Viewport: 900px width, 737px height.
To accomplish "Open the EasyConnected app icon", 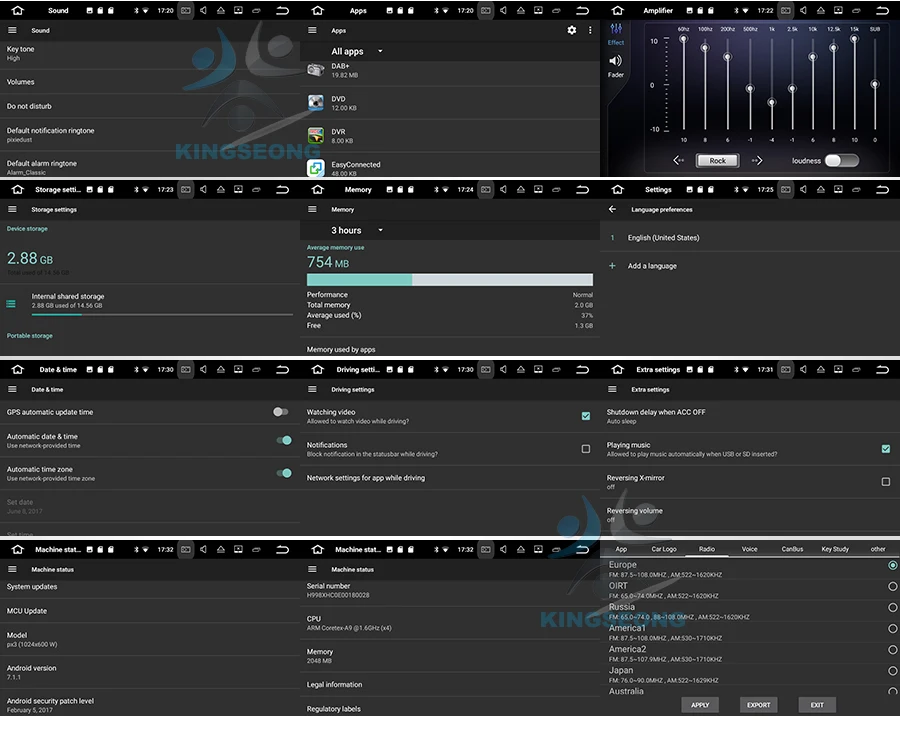I will (316, 168).
